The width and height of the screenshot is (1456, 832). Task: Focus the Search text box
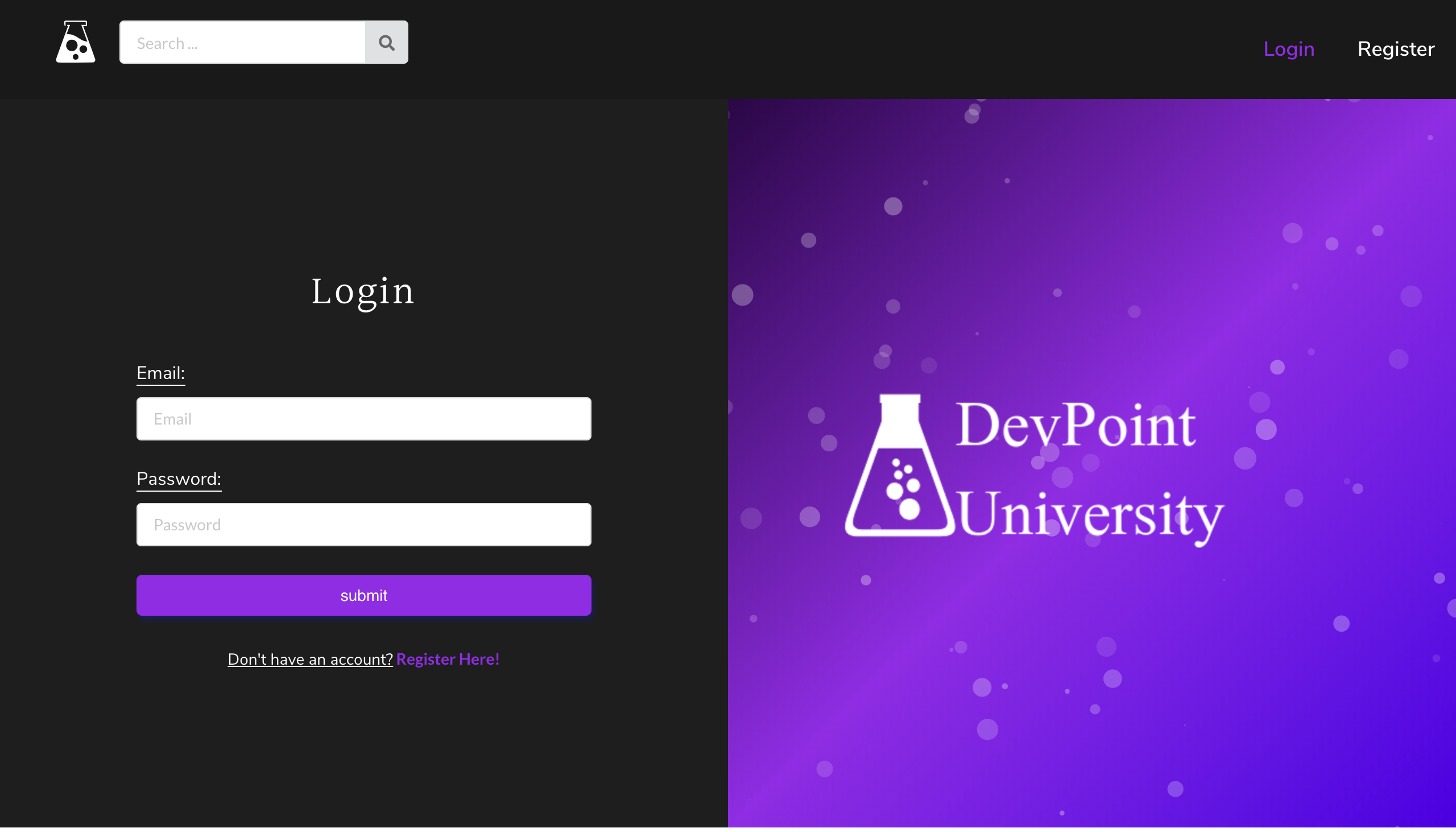tap(242, 43)
